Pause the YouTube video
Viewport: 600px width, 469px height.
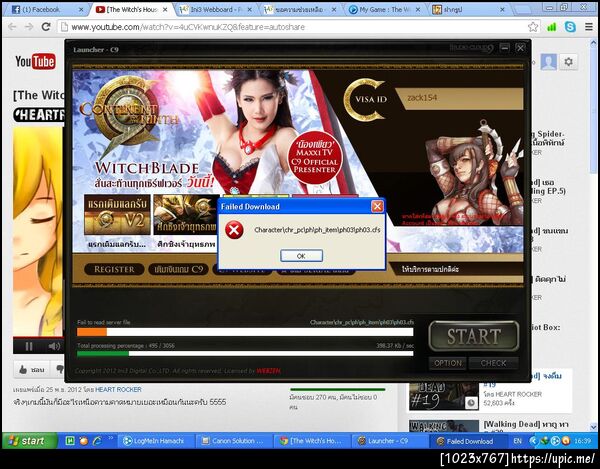tap(29, 346)
